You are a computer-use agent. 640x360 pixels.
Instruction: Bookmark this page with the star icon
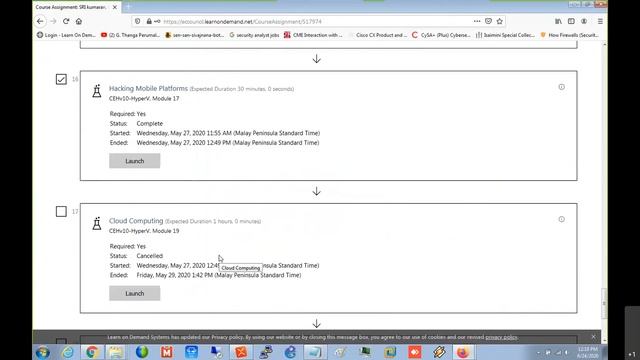coord(500,21)
